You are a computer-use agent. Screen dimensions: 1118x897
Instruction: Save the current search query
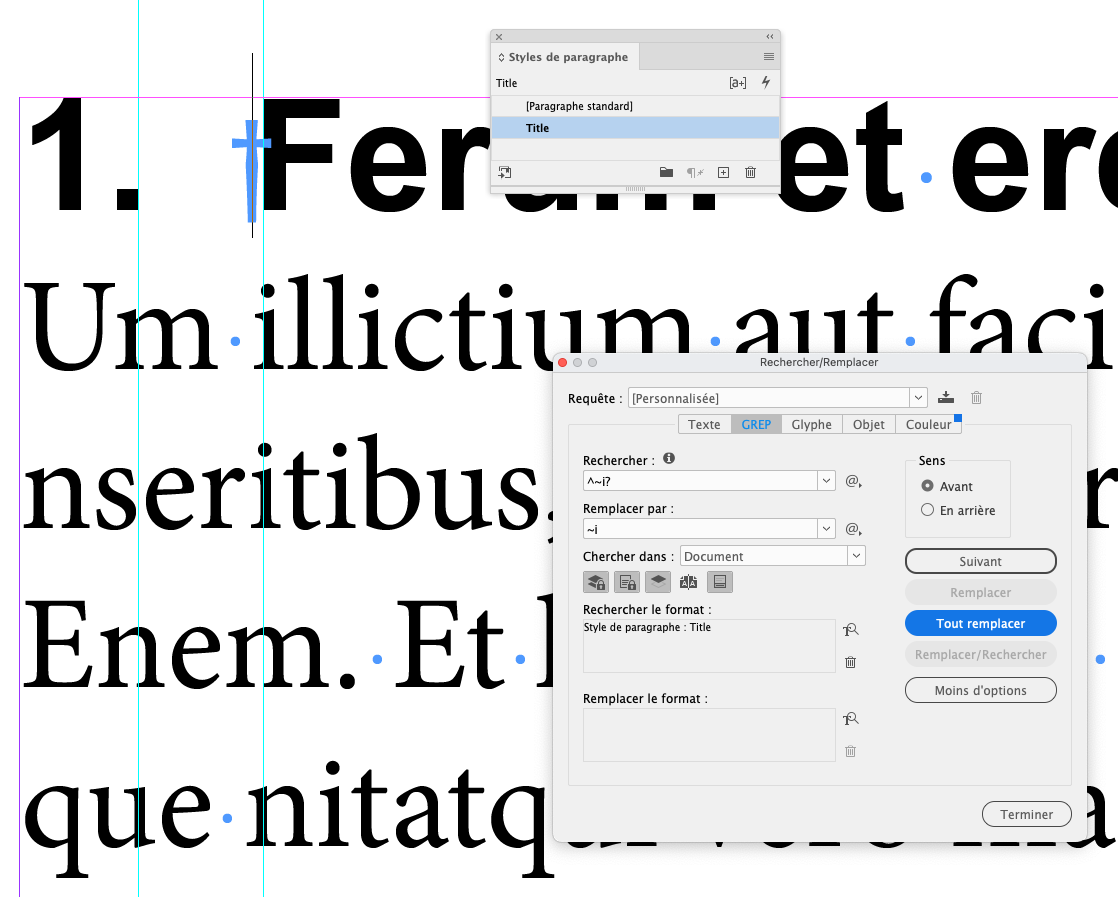click(946, 397)
